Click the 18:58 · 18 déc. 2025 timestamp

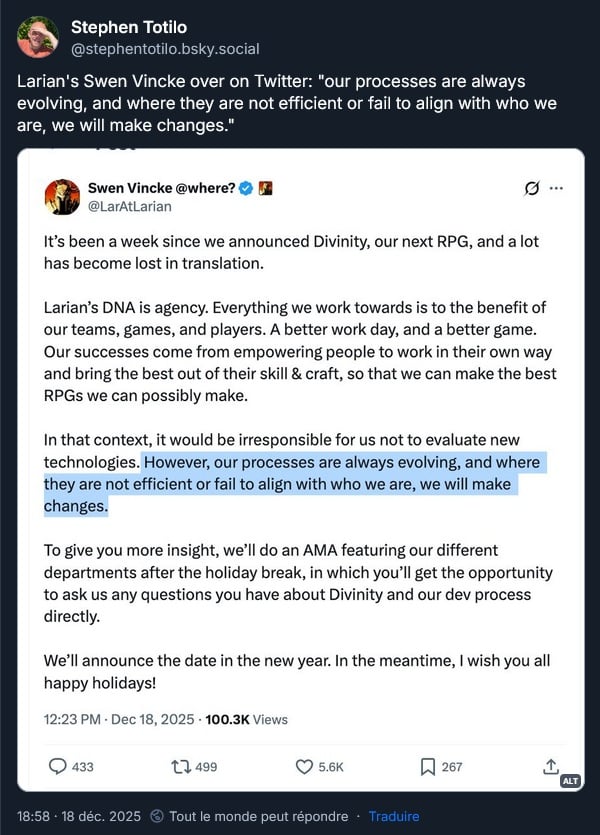click(x=79, y=816)
